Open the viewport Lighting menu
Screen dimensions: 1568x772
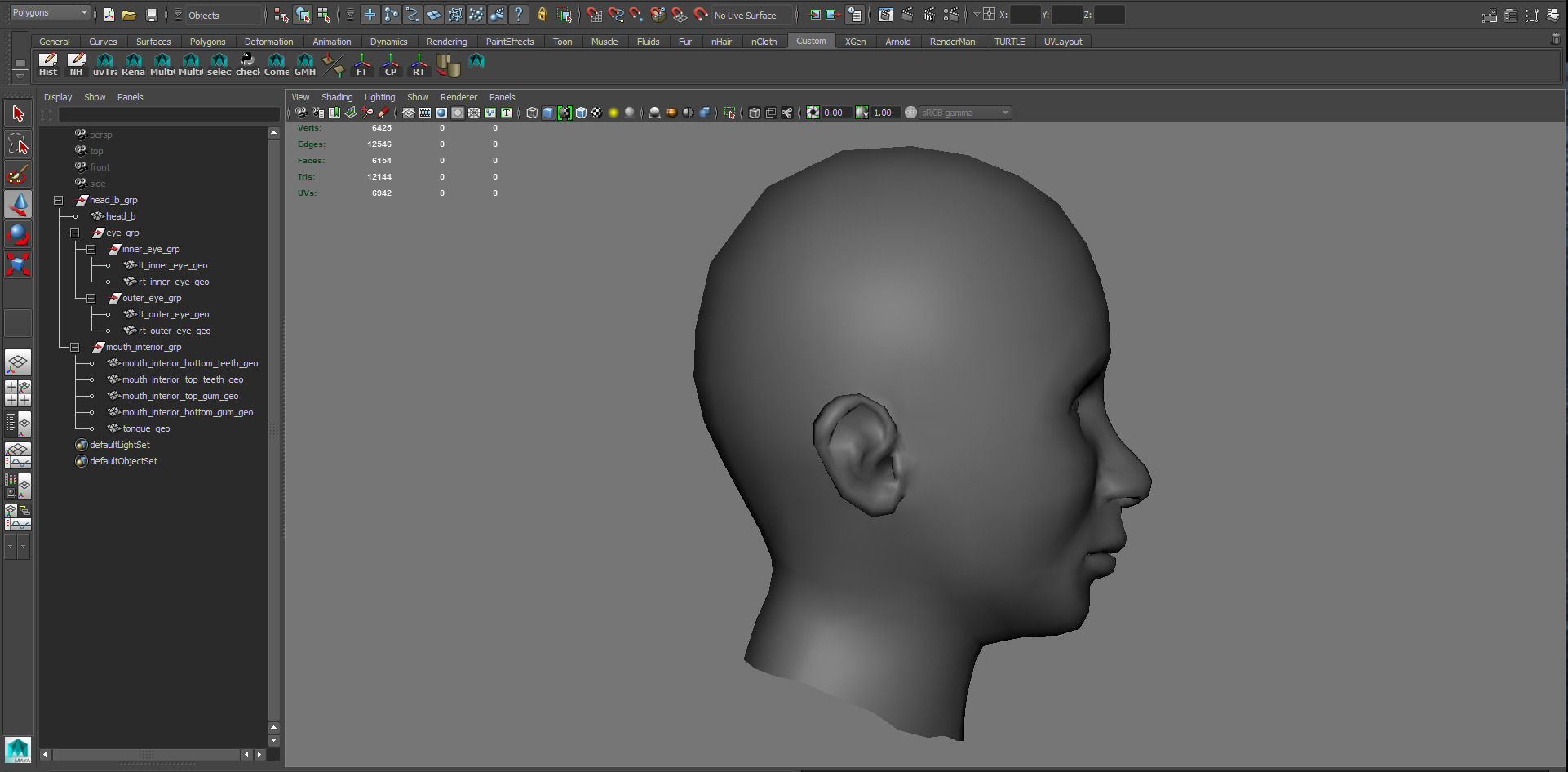pyautogui.click(x=379, y=97)
